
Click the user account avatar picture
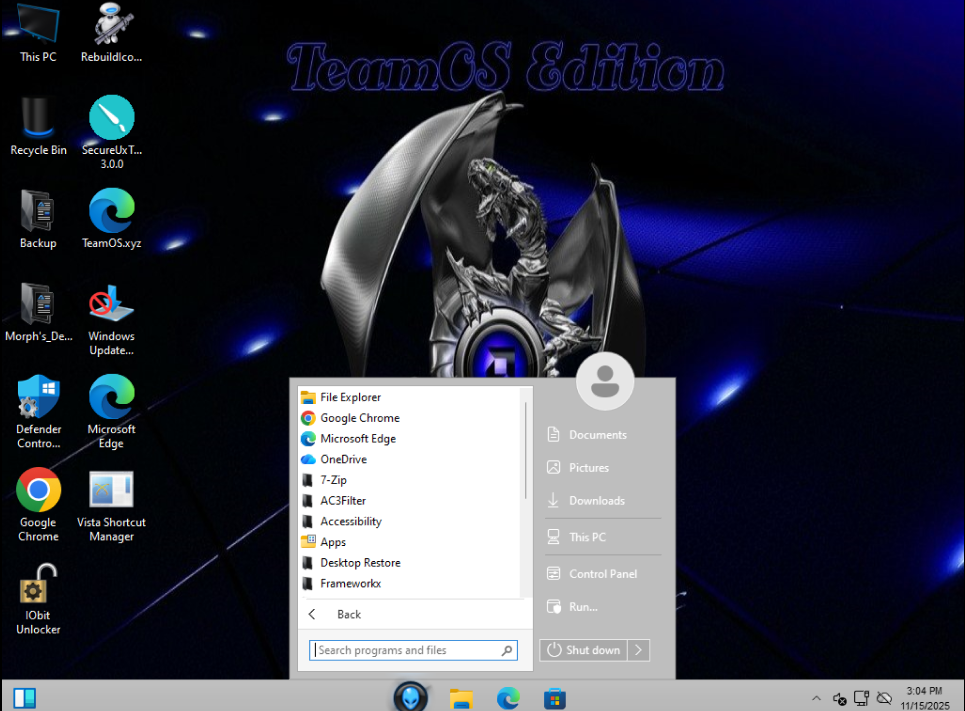tap(605, 381)
